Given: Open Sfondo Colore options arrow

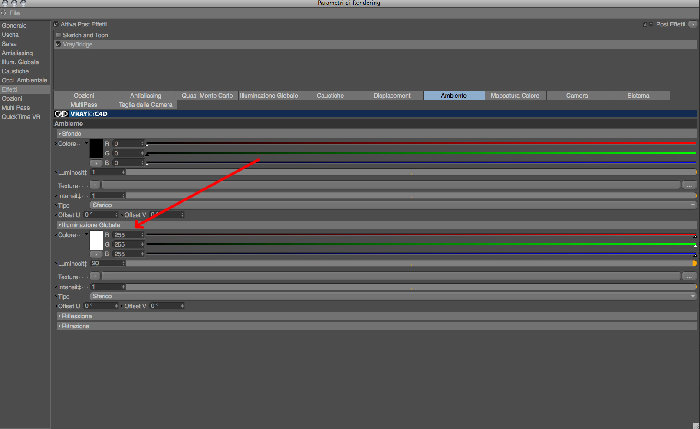Looking at the screenshot, I should (87, 143).
